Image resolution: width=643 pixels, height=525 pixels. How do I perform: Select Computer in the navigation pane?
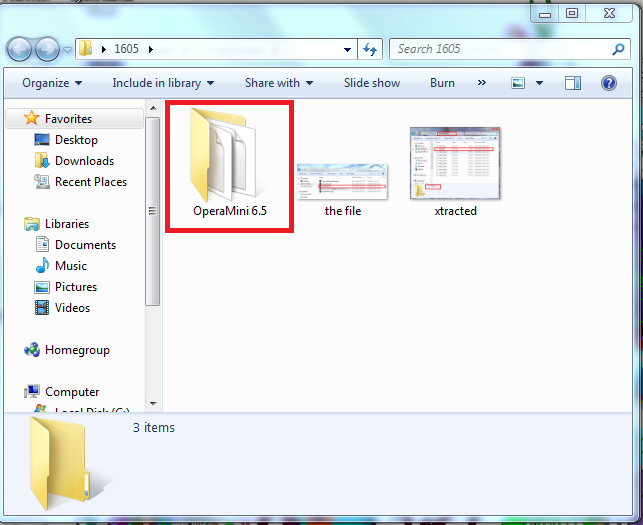pyautogui.click(x=72, y=392)
